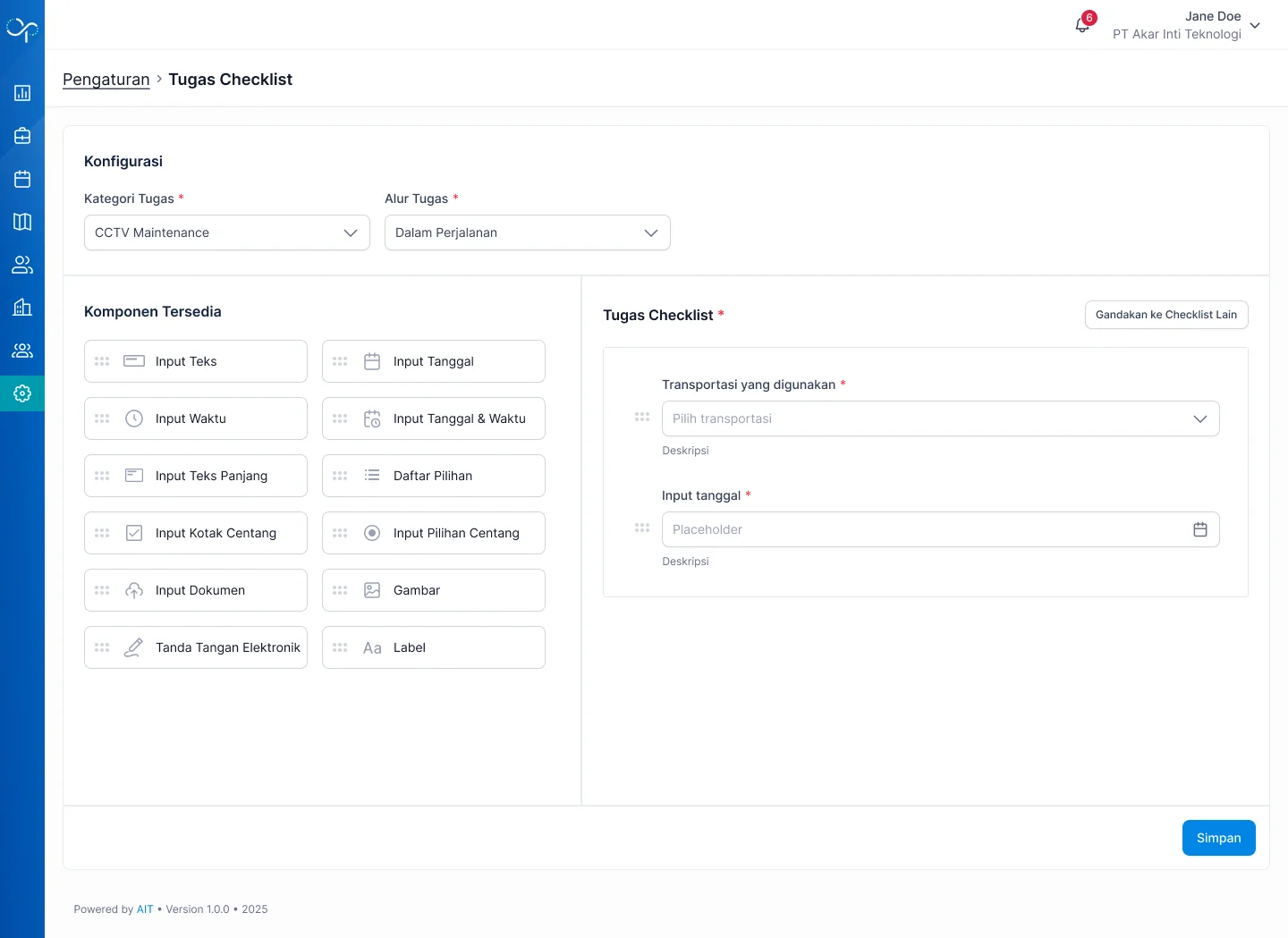Click the app logo in the sidebar
1288x938 pixels.
point(22,30)
